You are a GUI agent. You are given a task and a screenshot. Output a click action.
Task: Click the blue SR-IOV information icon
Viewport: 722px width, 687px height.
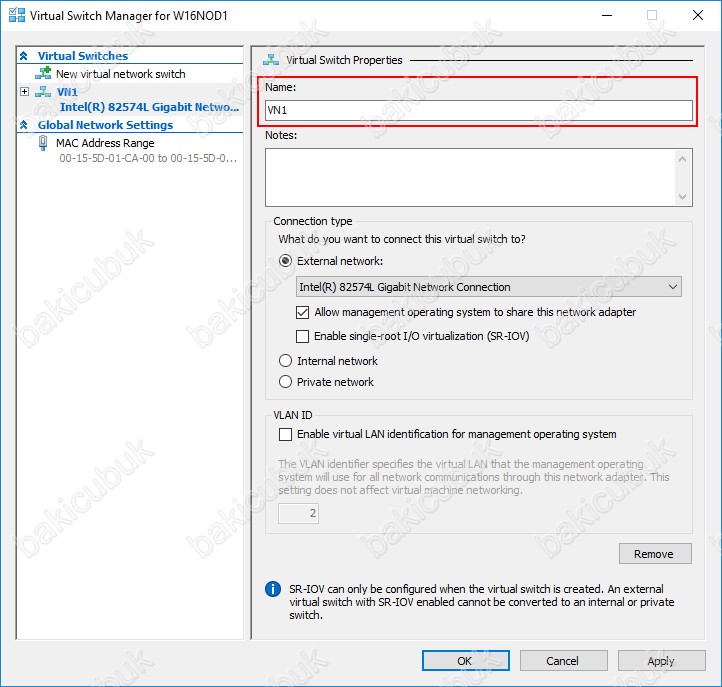[273, 589]
